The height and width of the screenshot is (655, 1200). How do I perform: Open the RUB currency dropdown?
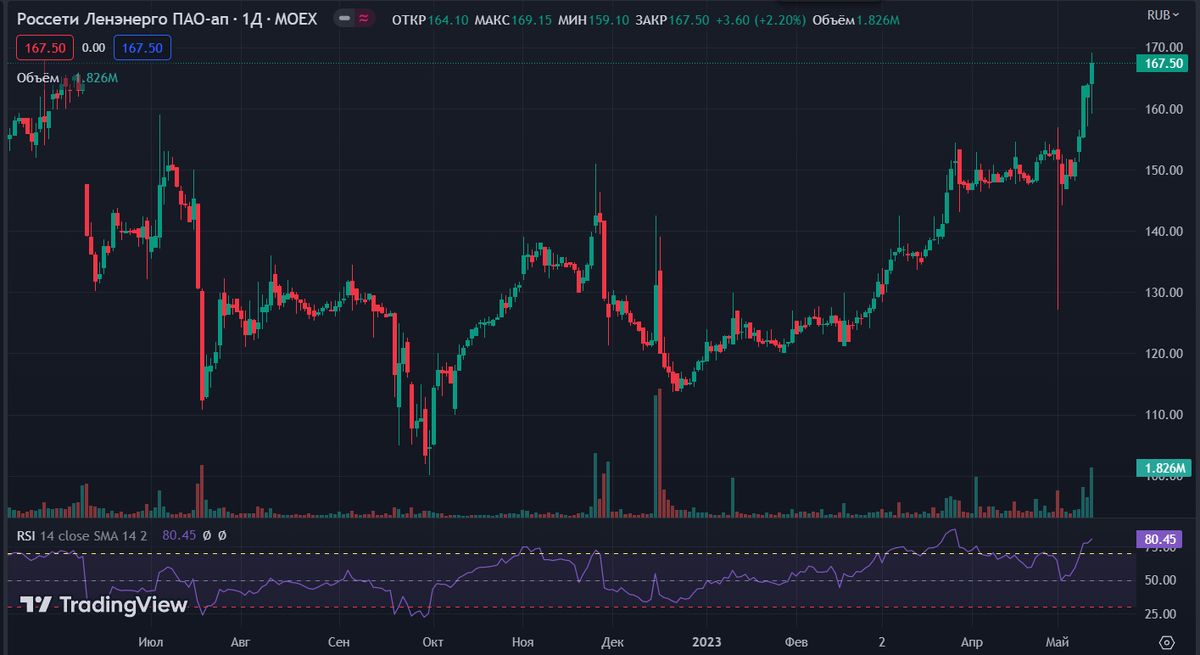tap(1162, 14)
